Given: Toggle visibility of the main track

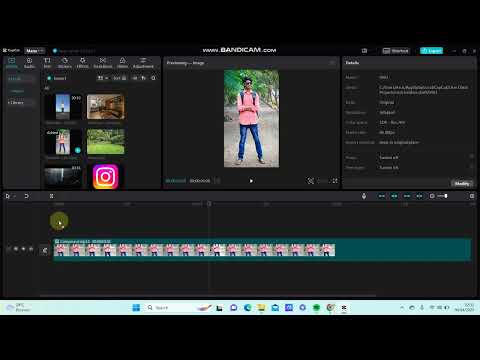Looking at the screenshot, I should click(23, 249).
